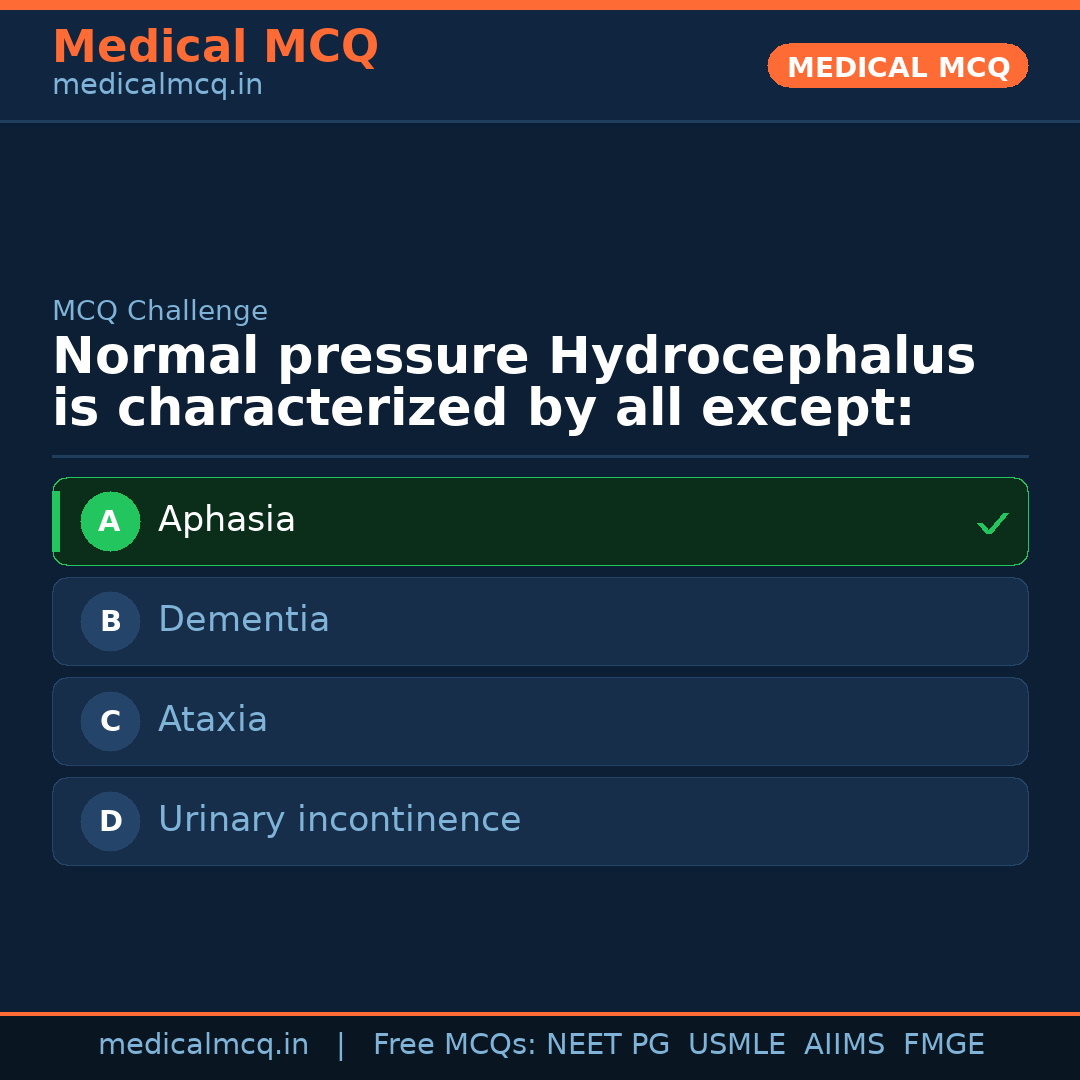The image size is (1080, 1080).
Task: Click USMLE in the footer
Action: [736, 1045]
